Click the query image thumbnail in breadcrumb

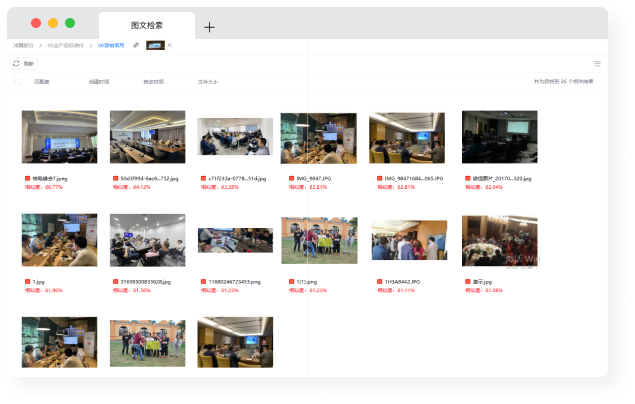click(155, 45)
